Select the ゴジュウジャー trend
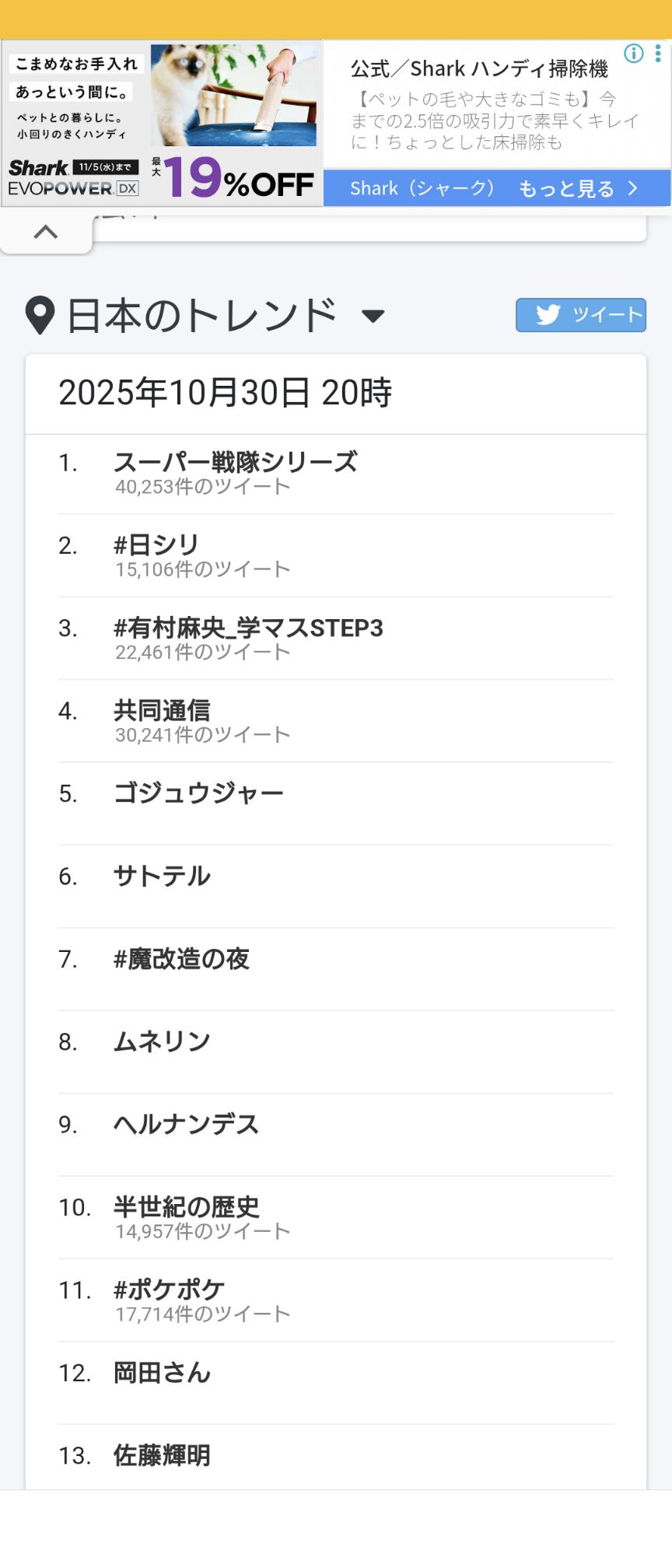This screenshot has width=672, height=1568. click(x=198, y=793)
